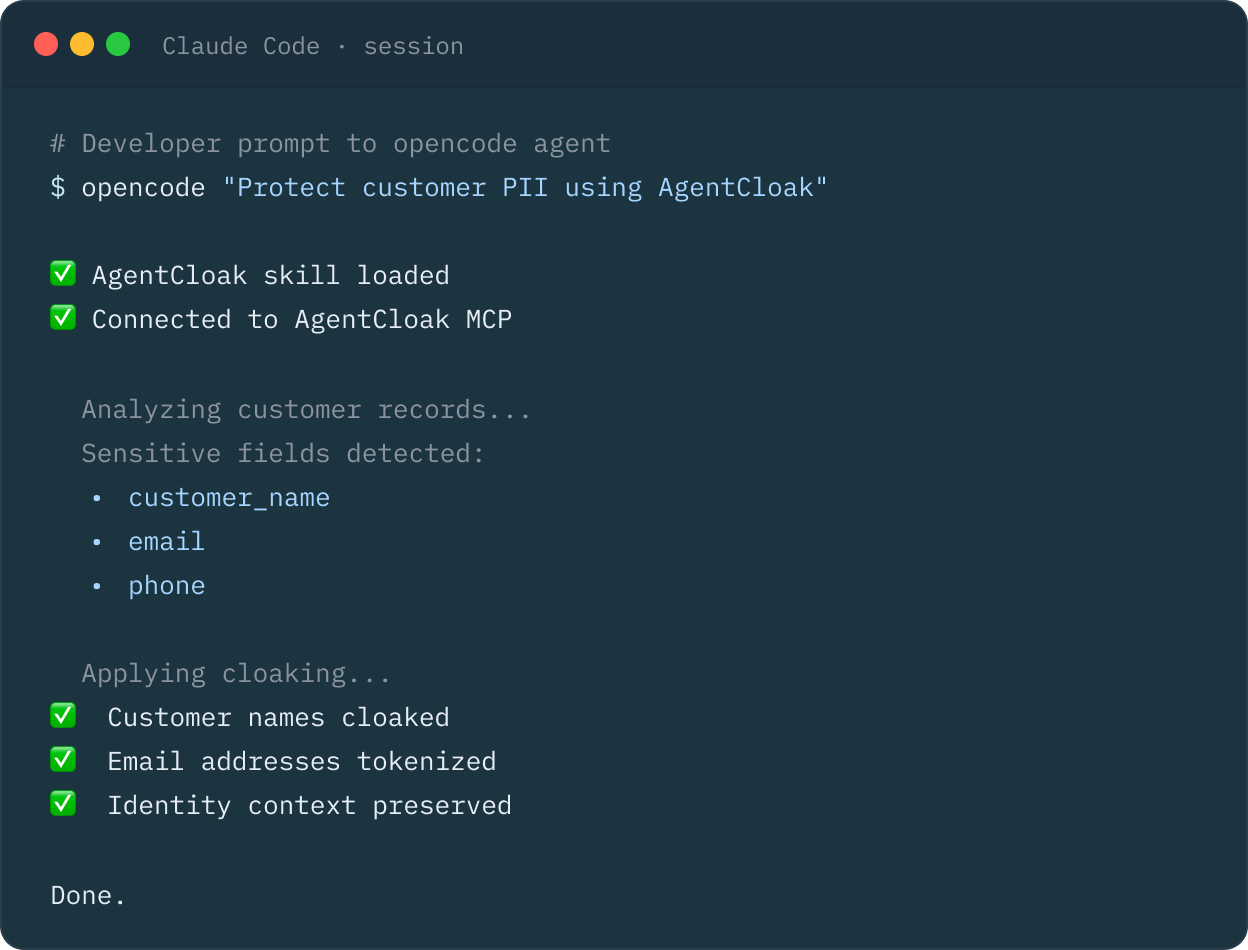Click the check icon beside Connected to AgentCloak MCP
The image size is (1248, 950).
[63, 317]
